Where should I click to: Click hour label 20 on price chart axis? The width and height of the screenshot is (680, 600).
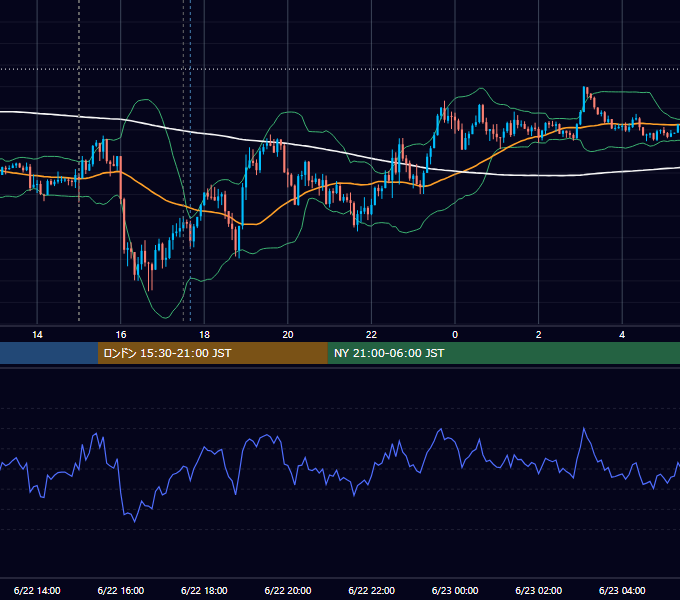288,335
